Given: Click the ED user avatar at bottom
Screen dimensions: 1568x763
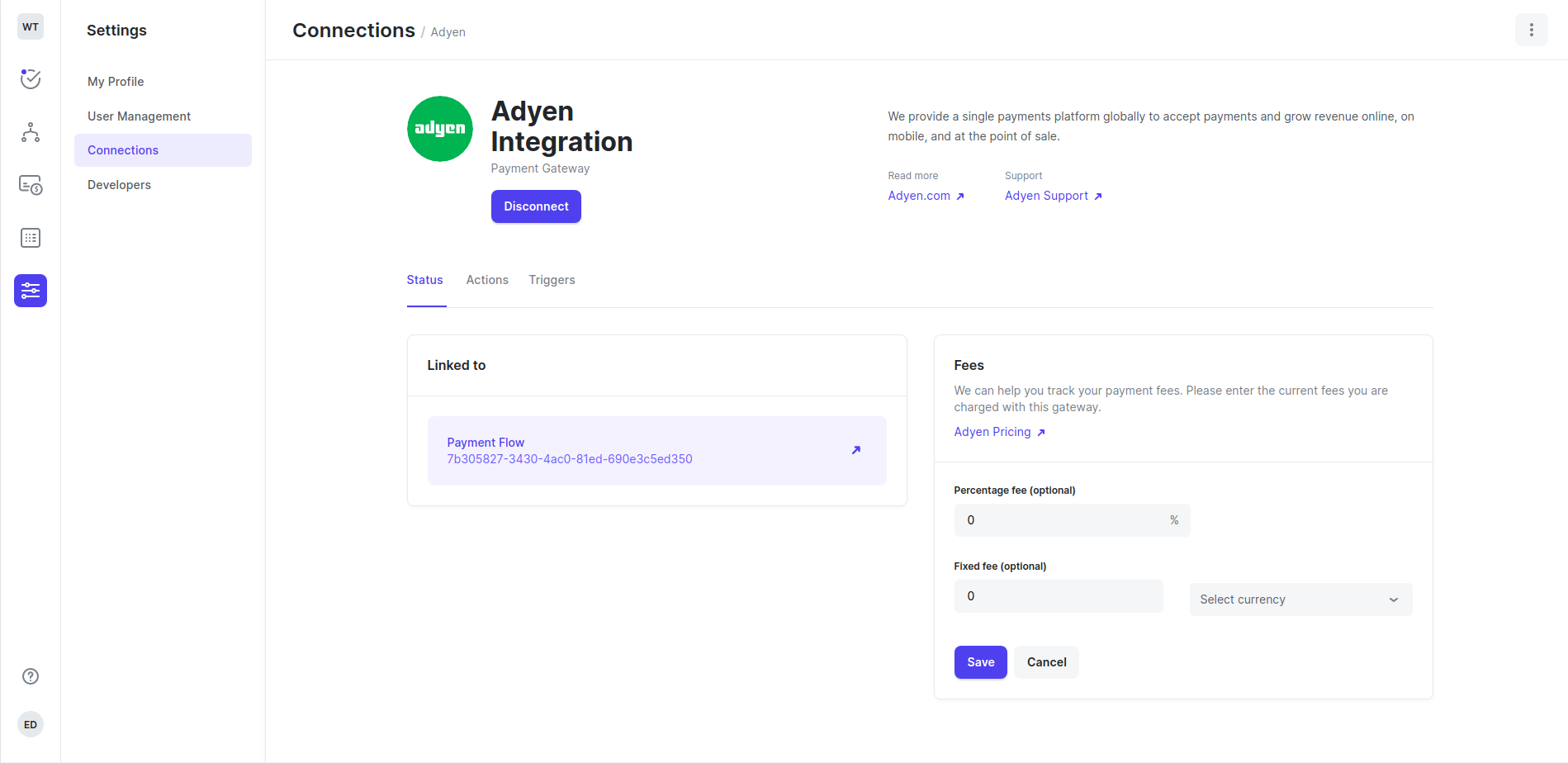Looking at the screenshot, I should click(30, 723).
